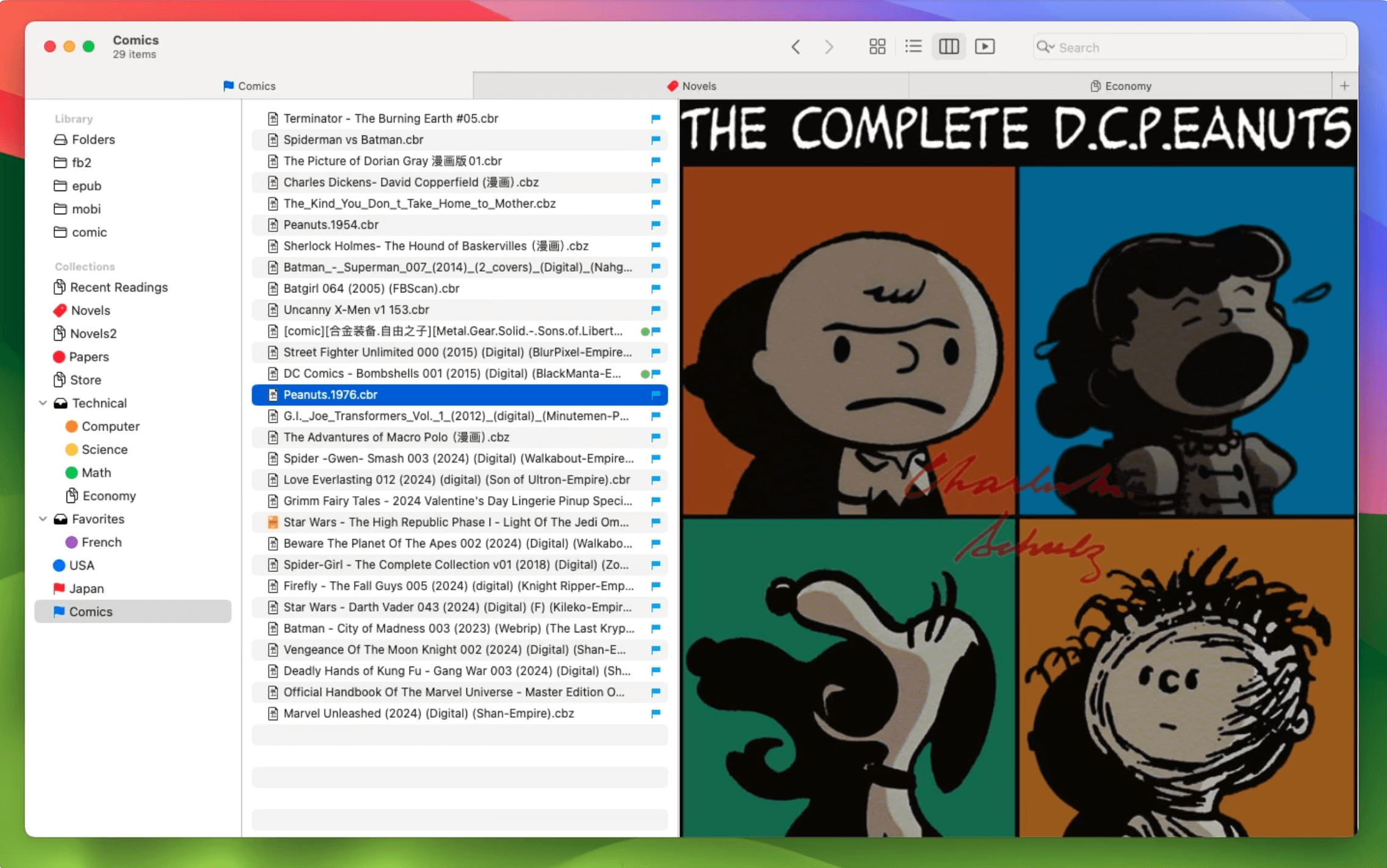Switch to column view layout
1387x868 pixels.
(948, 47)
